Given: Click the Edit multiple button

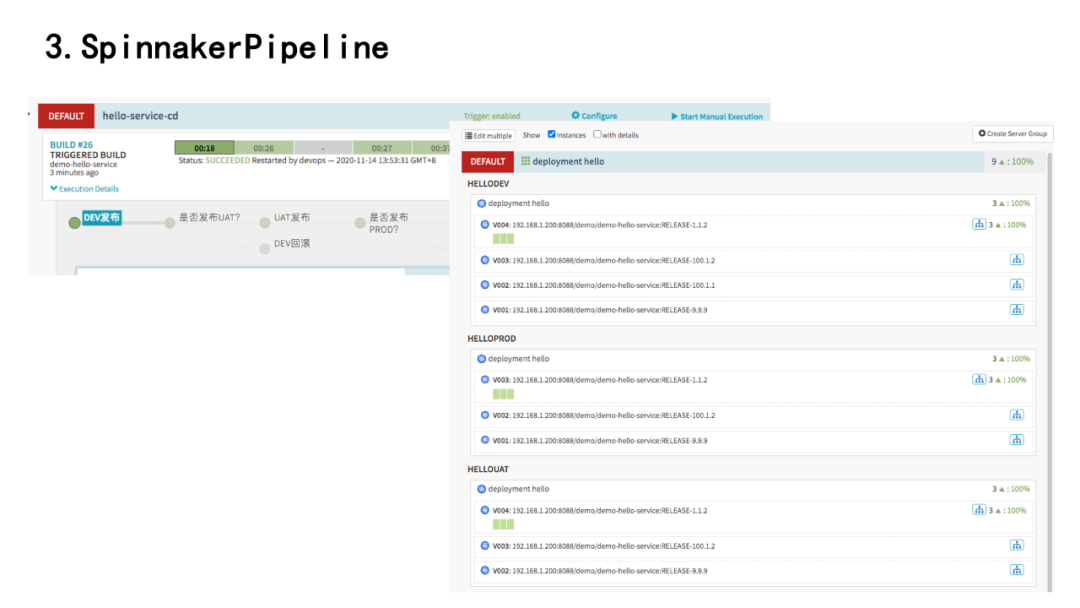Looking at the screenshot, I should [488, 136].
